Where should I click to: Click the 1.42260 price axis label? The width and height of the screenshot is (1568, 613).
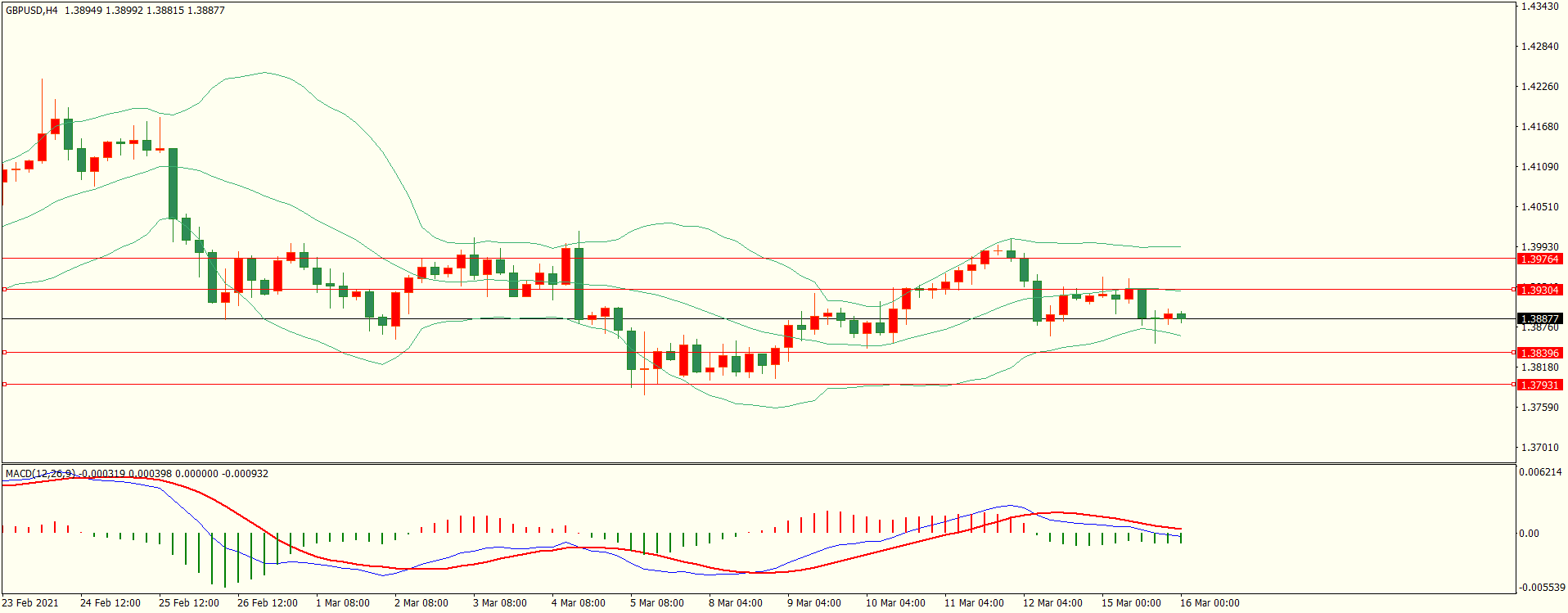point(1539,87)
